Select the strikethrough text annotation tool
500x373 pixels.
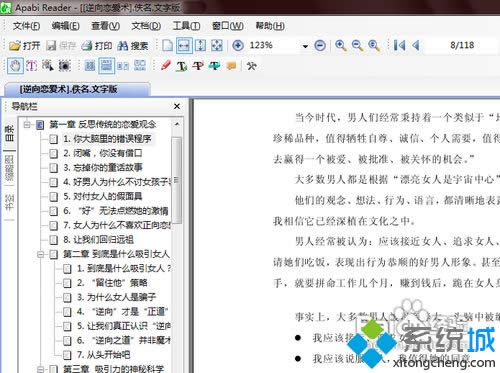point(198,66)
